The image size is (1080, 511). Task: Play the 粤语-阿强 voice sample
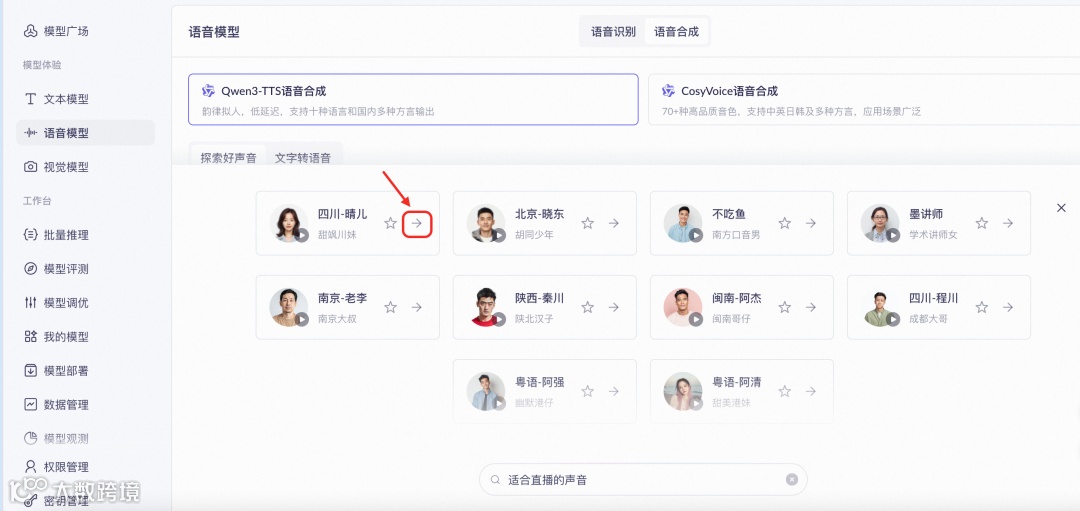pos(499,404)
